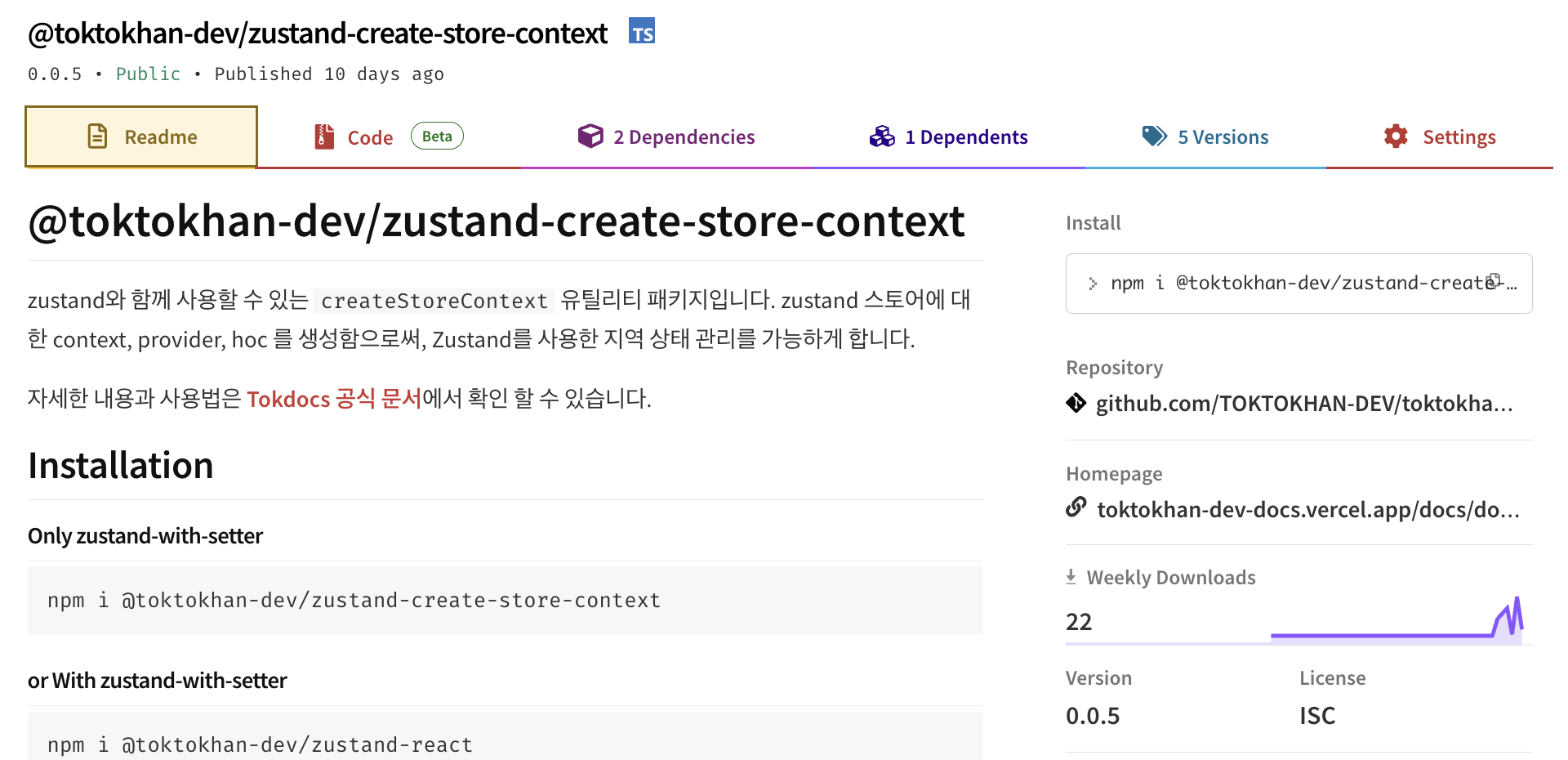The image size is (1568, 760).
Task: Click the Dependencies box icon
Action: point(590,136)
